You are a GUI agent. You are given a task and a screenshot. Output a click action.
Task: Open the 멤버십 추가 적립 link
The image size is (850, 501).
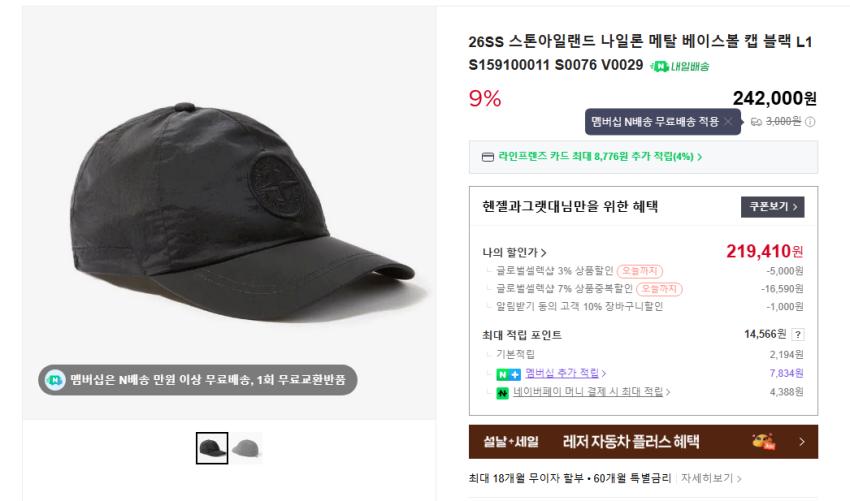(565, 373)
